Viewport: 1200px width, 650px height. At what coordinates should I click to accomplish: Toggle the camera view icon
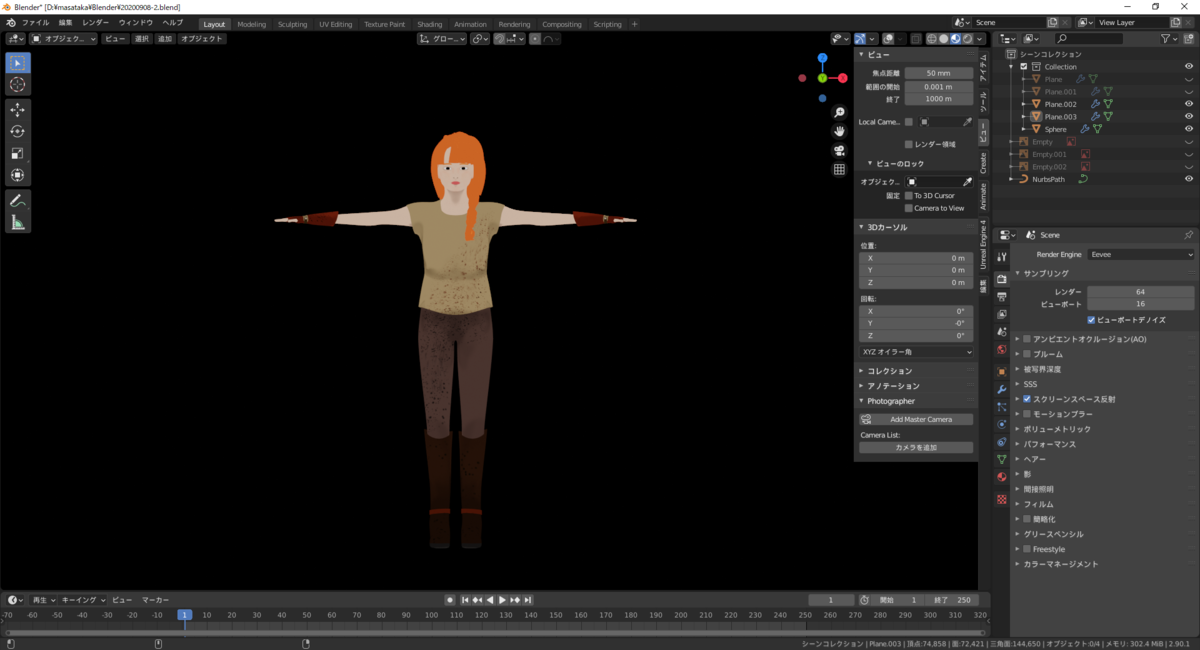point(840,150)
